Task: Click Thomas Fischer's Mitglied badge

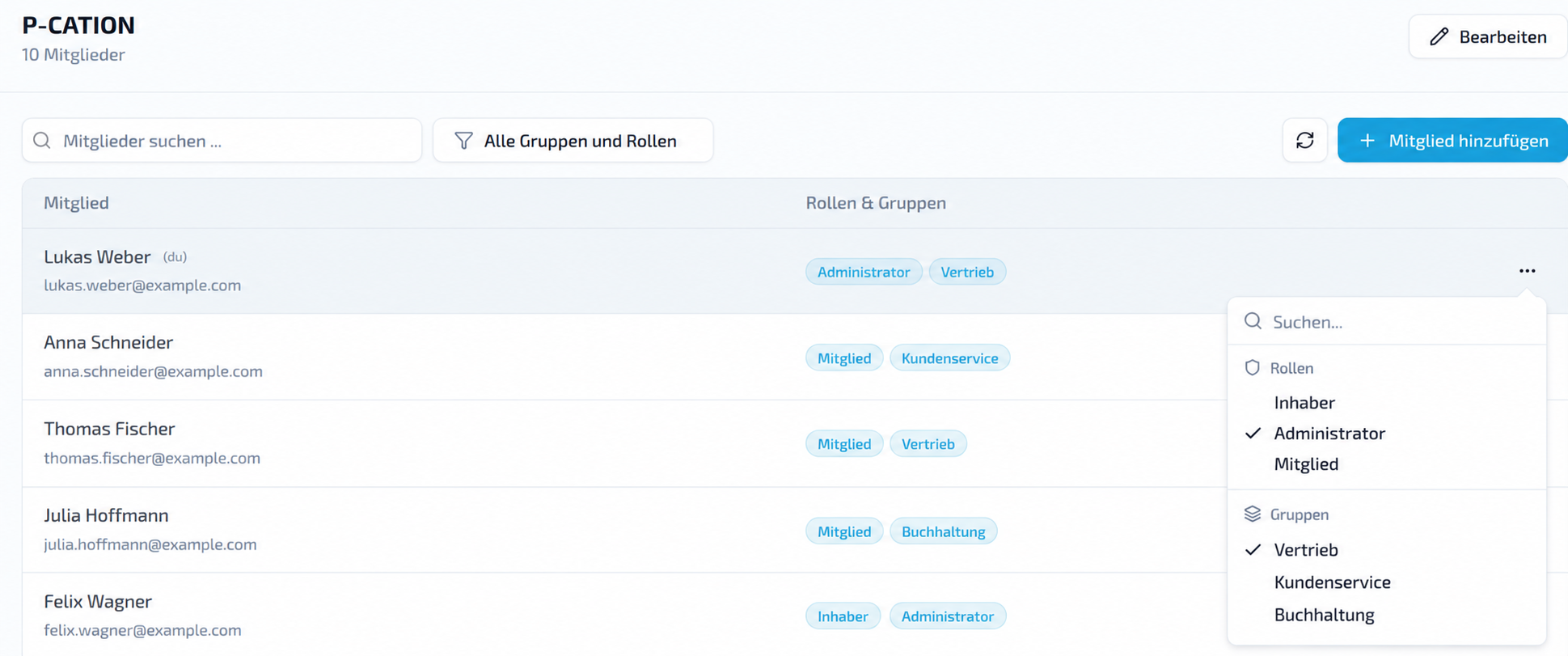Action: [844, 444]
